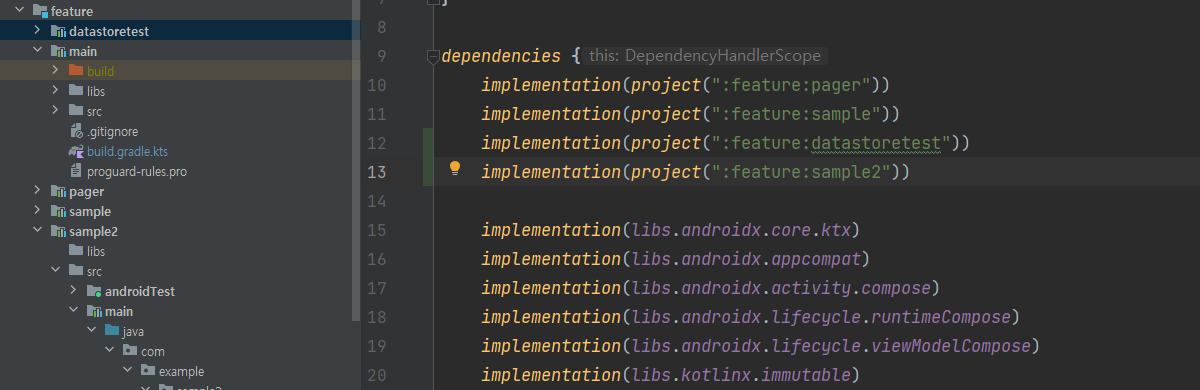
Task: Collapse the sample2 module chevron
Action: (38, 231)
